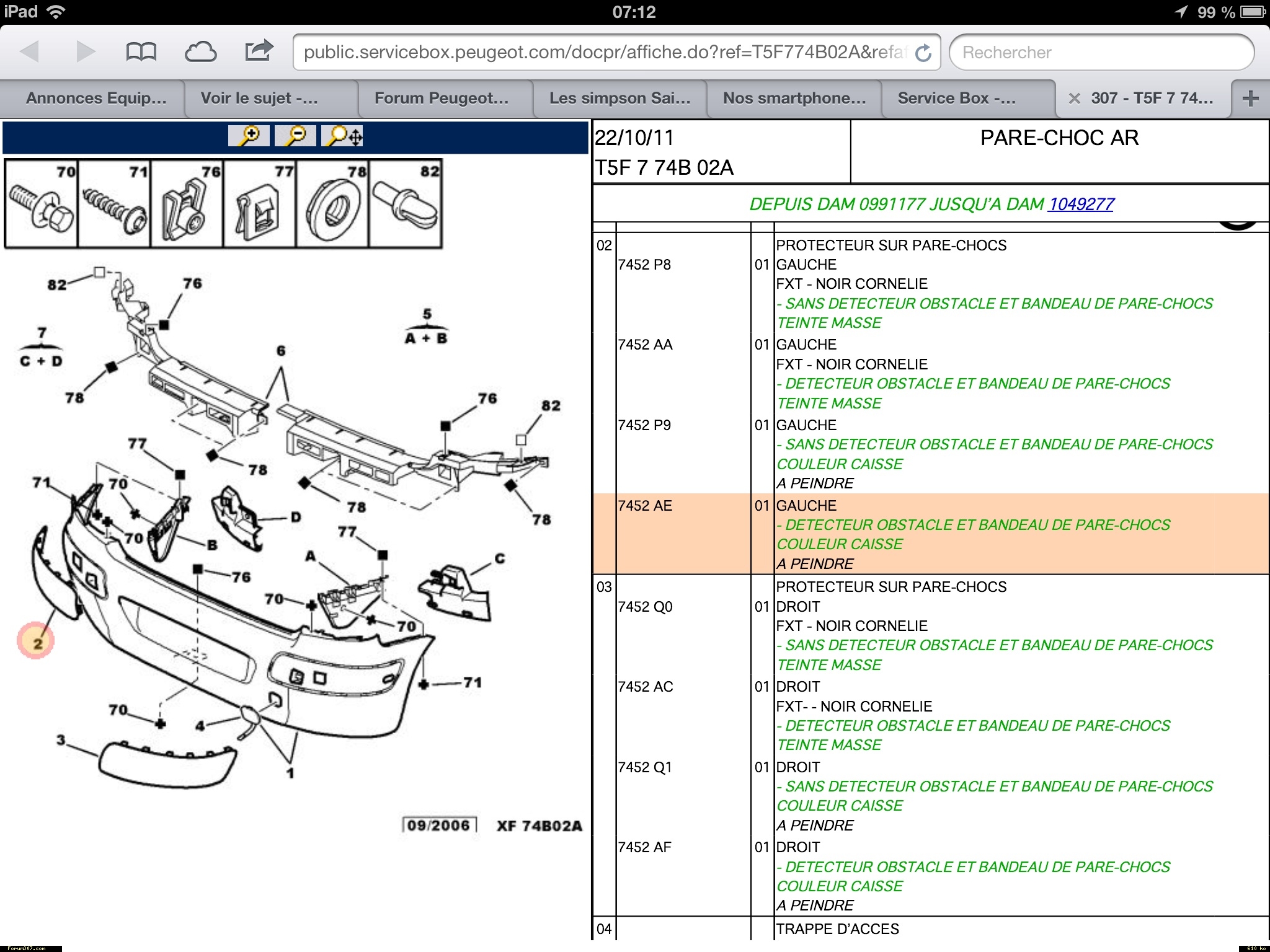Switch to the Service Box tab
The image size is (1270, 952).
[956, 98]
